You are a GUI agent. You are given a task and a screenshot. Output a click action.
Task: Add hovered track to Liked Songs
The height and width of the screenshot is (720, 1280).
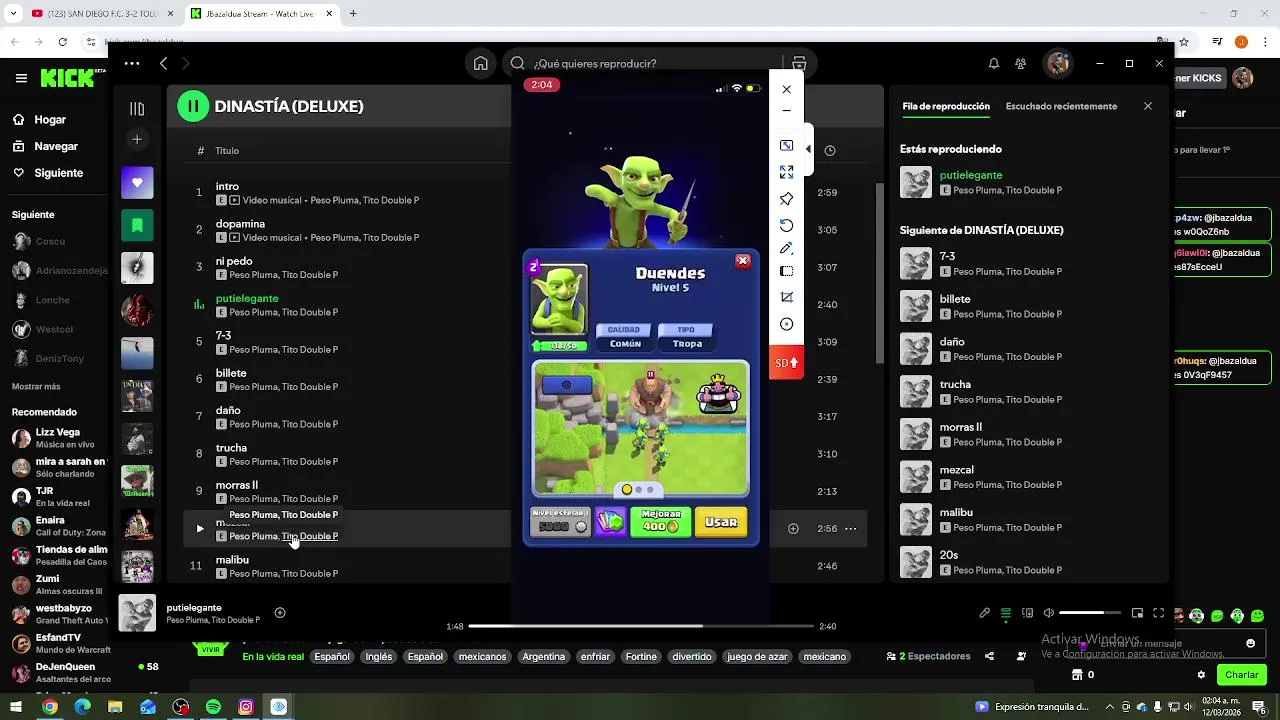(793, 528)
